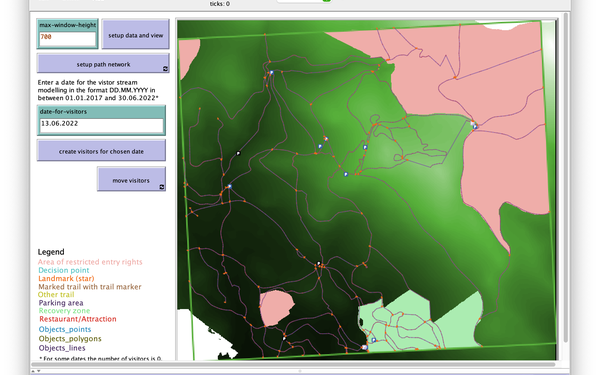Run the setup data and view button
Image resolution: width=600 pixels, height=375 pixels.
135,34
